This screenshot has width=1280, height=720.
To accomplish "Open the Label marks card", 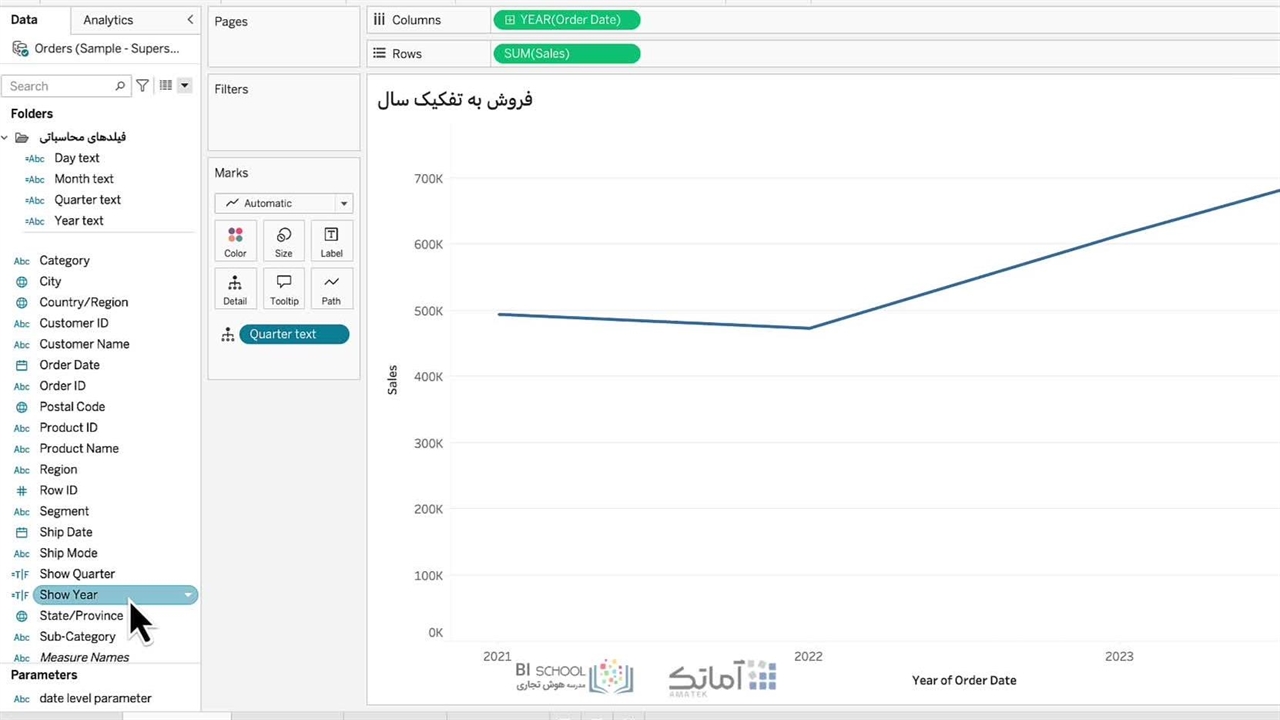I will click(x=331, y=241).
